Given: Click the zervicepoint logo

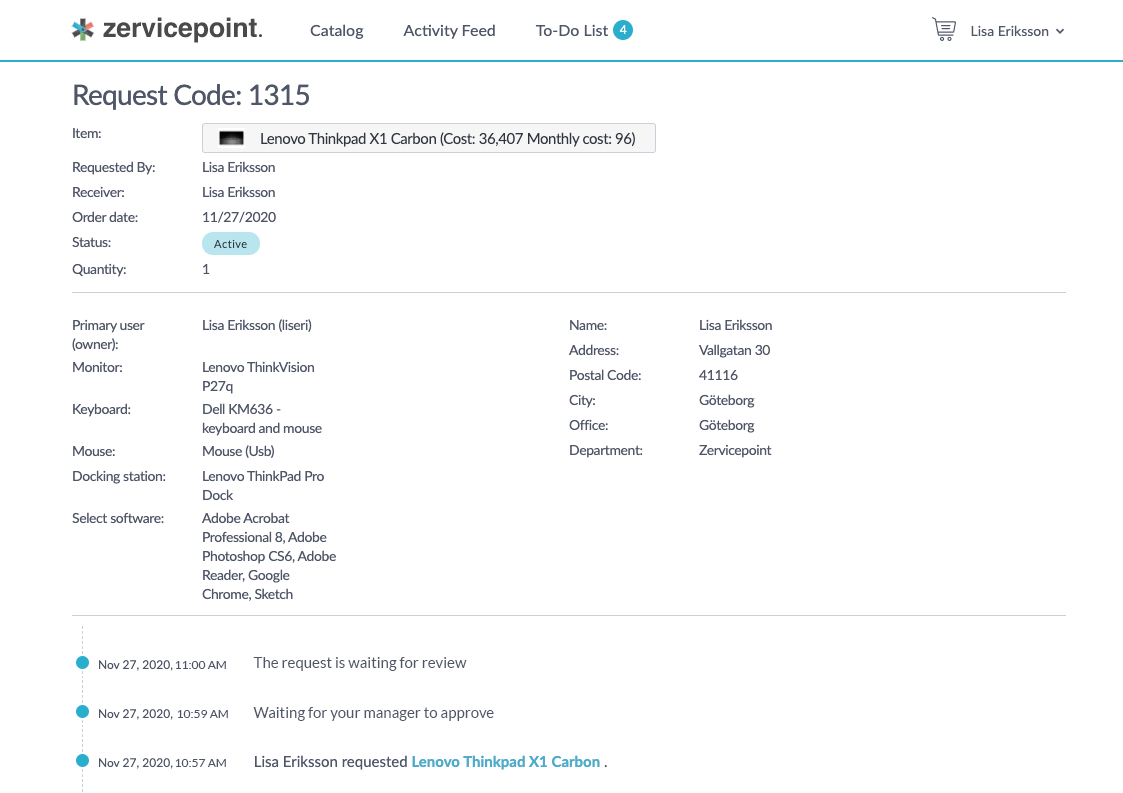Looking at the screenshot, I should pyautogui.click(x=167, y=30).
